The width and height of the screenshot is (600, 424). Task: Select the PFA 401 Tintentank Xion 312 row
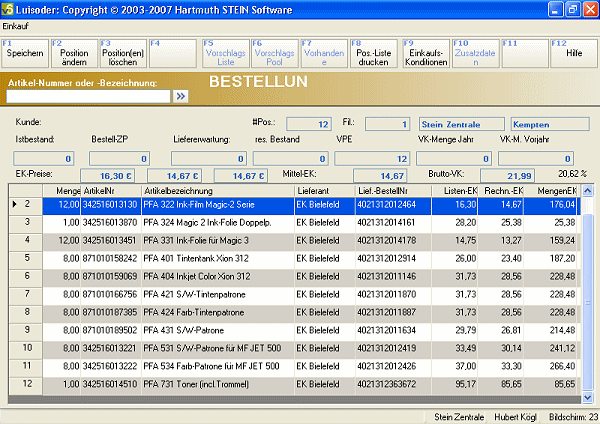tap(217, 258)
